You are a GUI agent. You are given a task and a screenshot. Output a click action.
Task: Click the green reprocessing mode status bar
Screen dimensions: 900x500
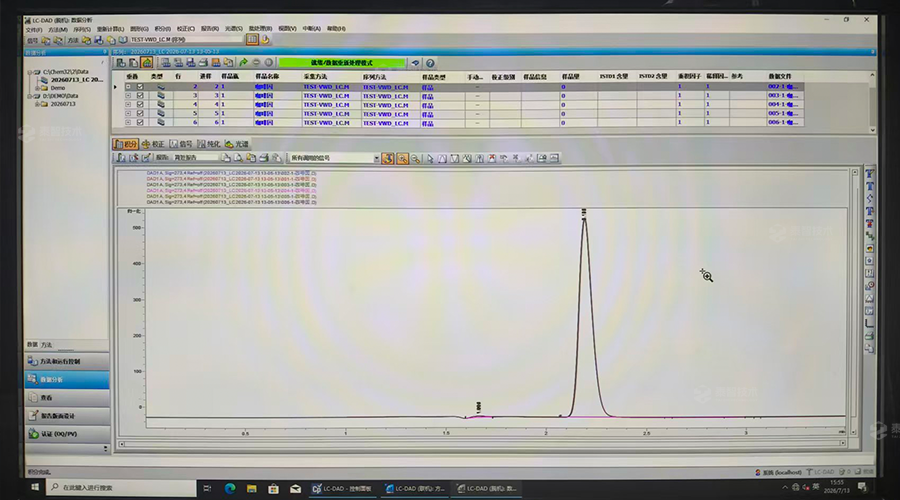coord(342,63)
